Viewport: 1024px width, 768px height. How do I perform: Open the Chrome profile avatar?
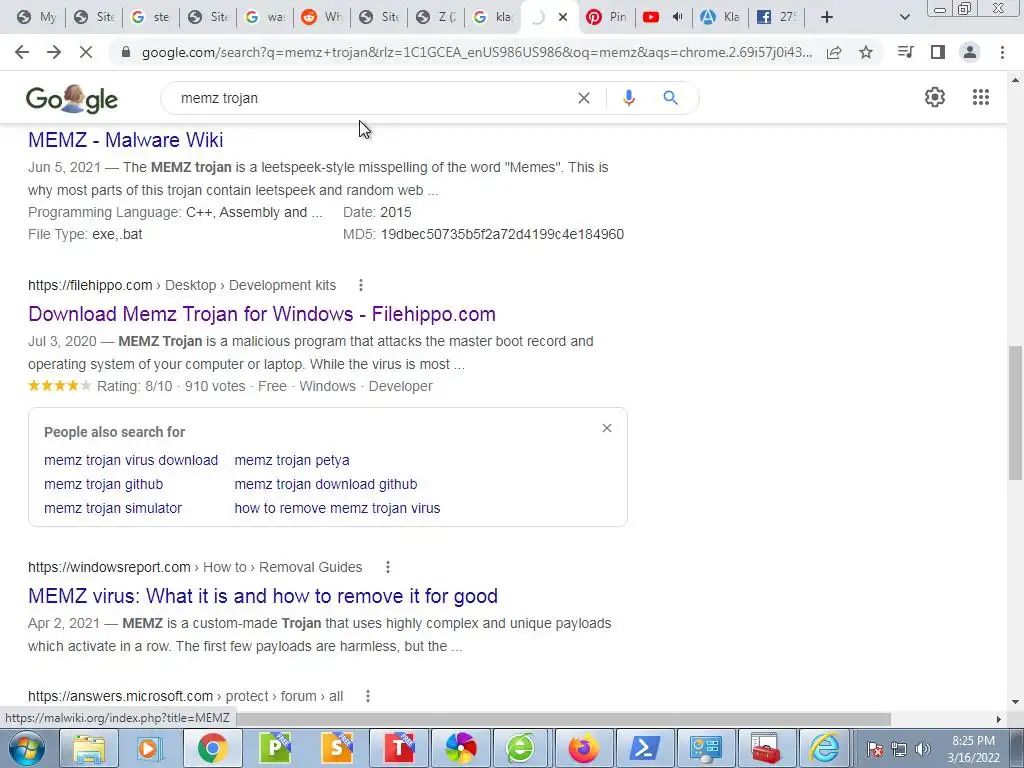coord(970,52)
